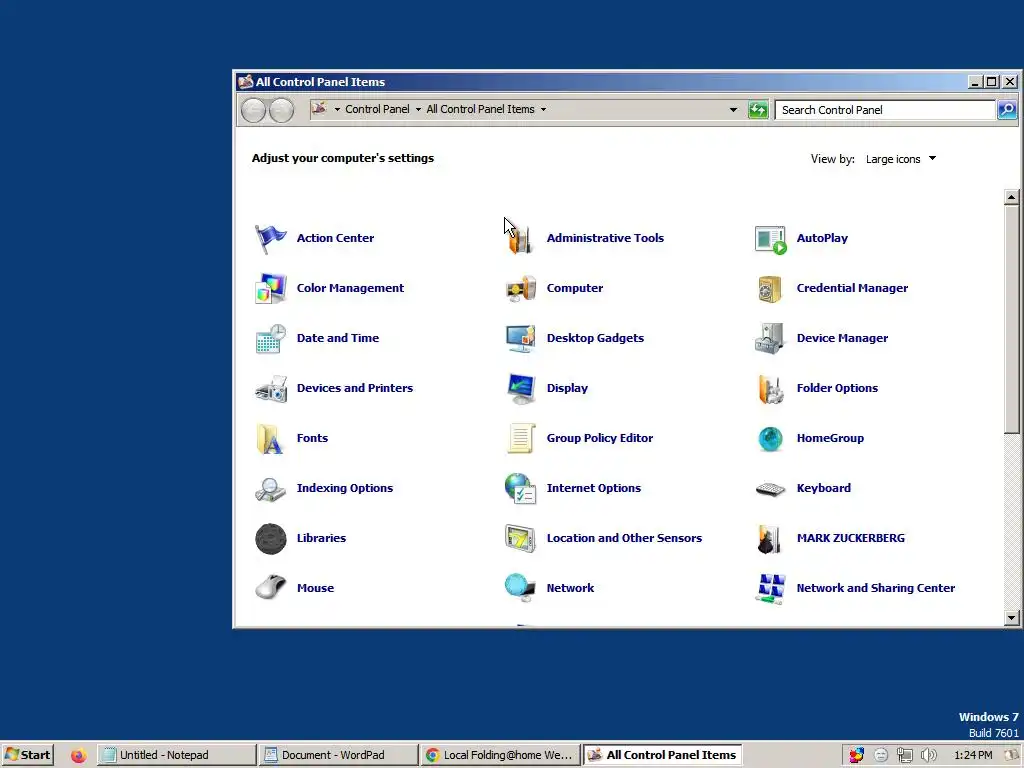
Task: Open the Color Management icon
Action: (x=270, y=288)
